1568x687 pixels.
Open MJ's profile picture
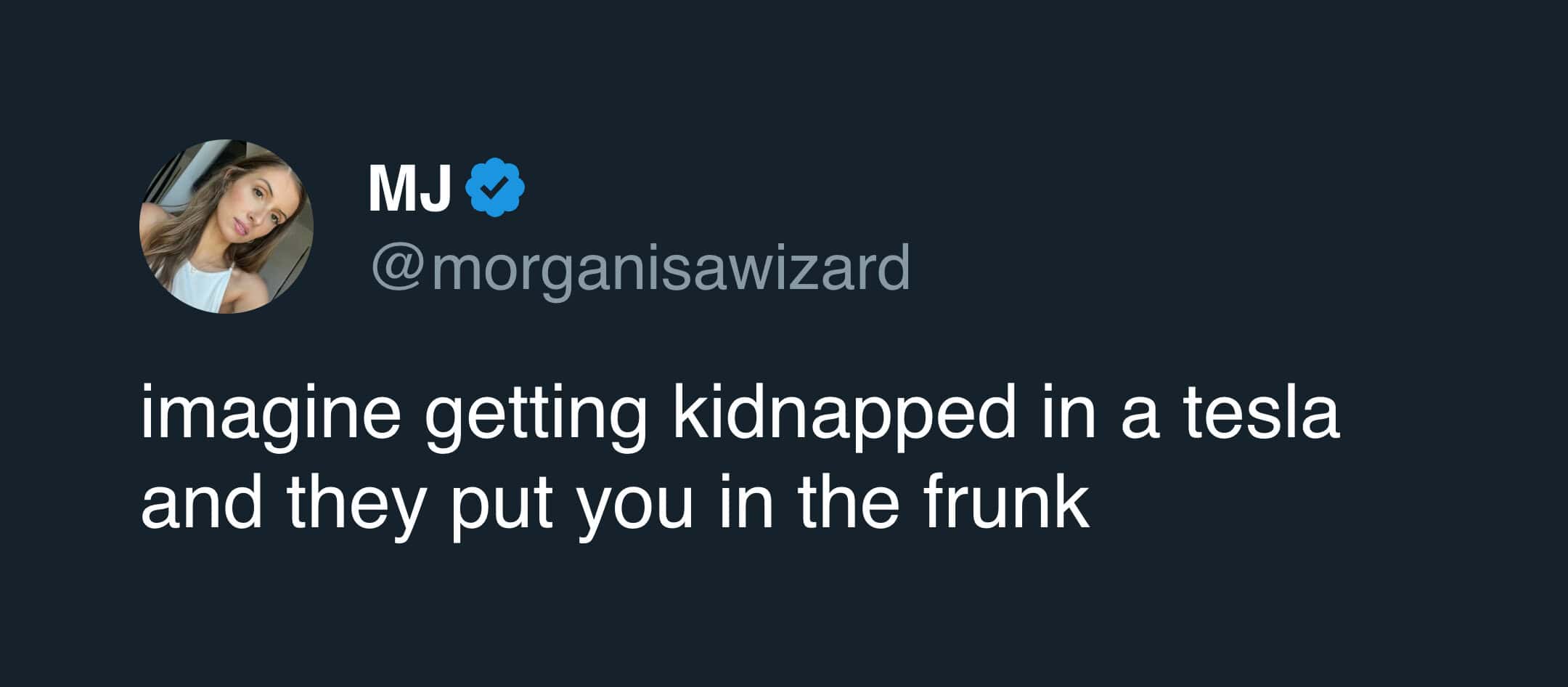pos(226,227)
